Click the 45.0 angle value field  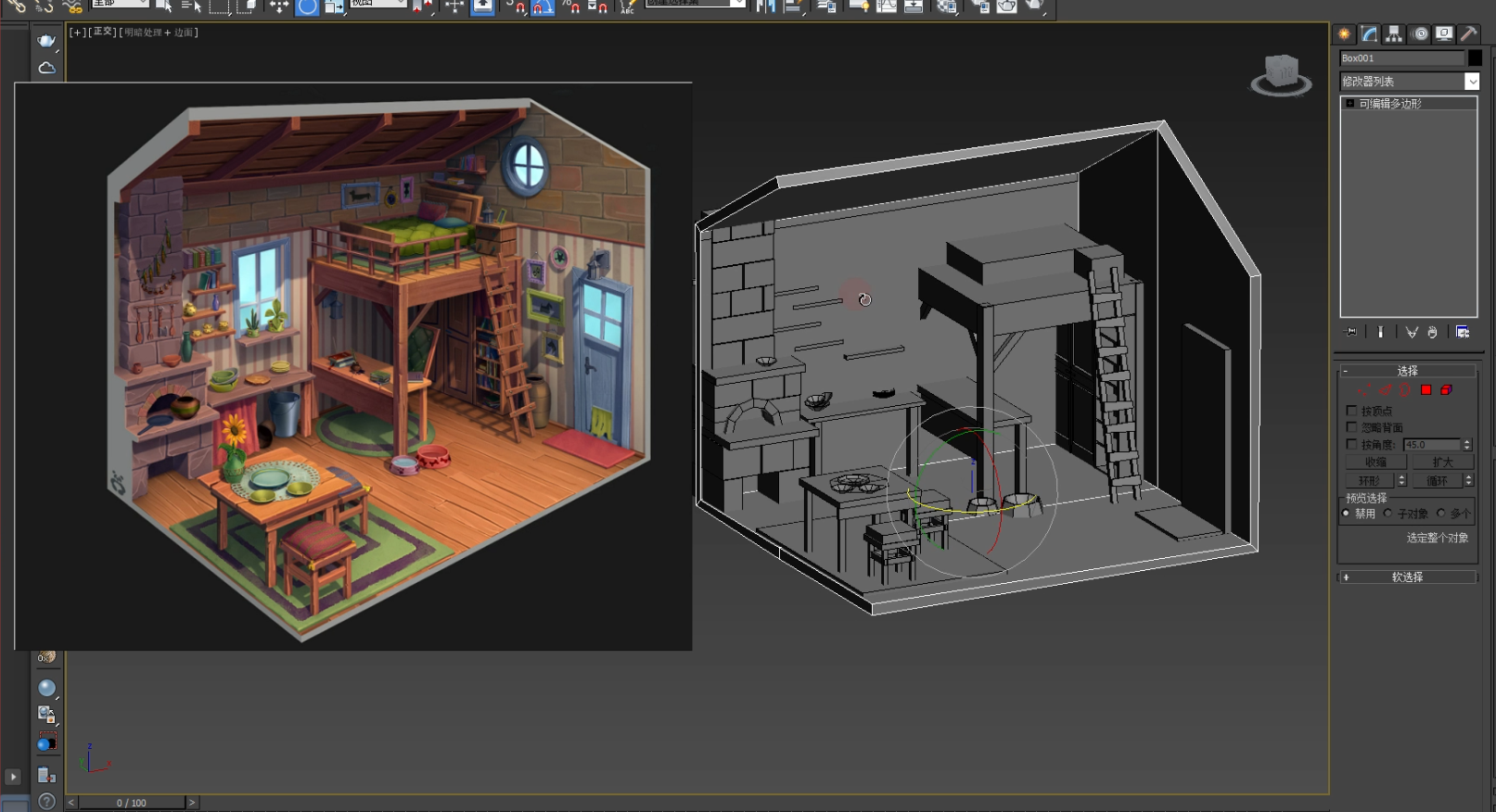point(1432,445)
